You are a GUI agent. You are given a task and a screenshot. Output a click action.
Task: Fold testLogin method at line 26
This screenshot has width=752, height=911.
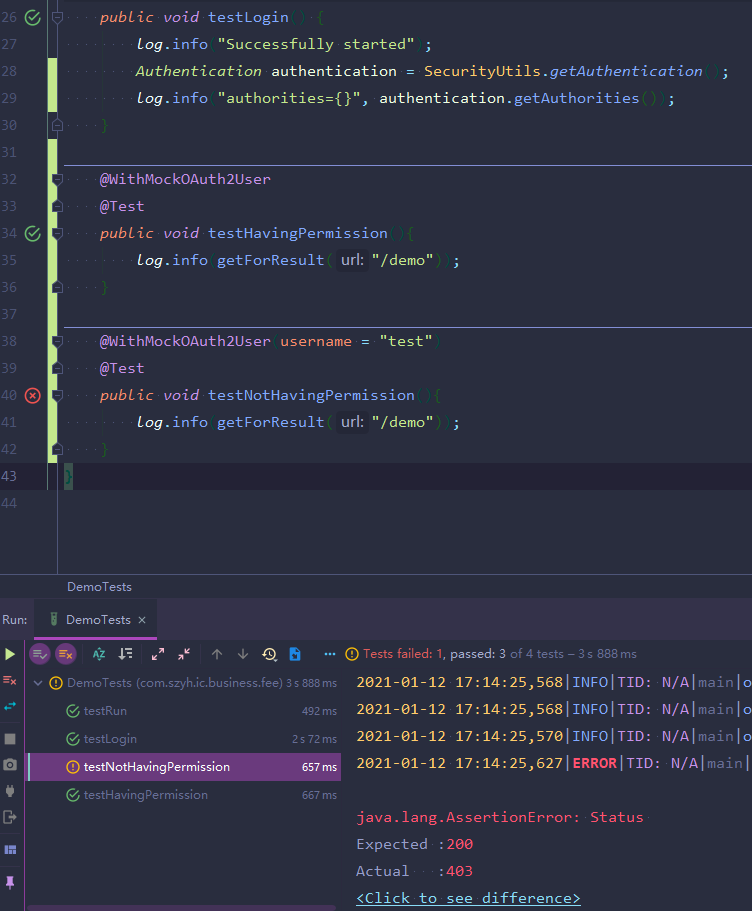point(57,17)
